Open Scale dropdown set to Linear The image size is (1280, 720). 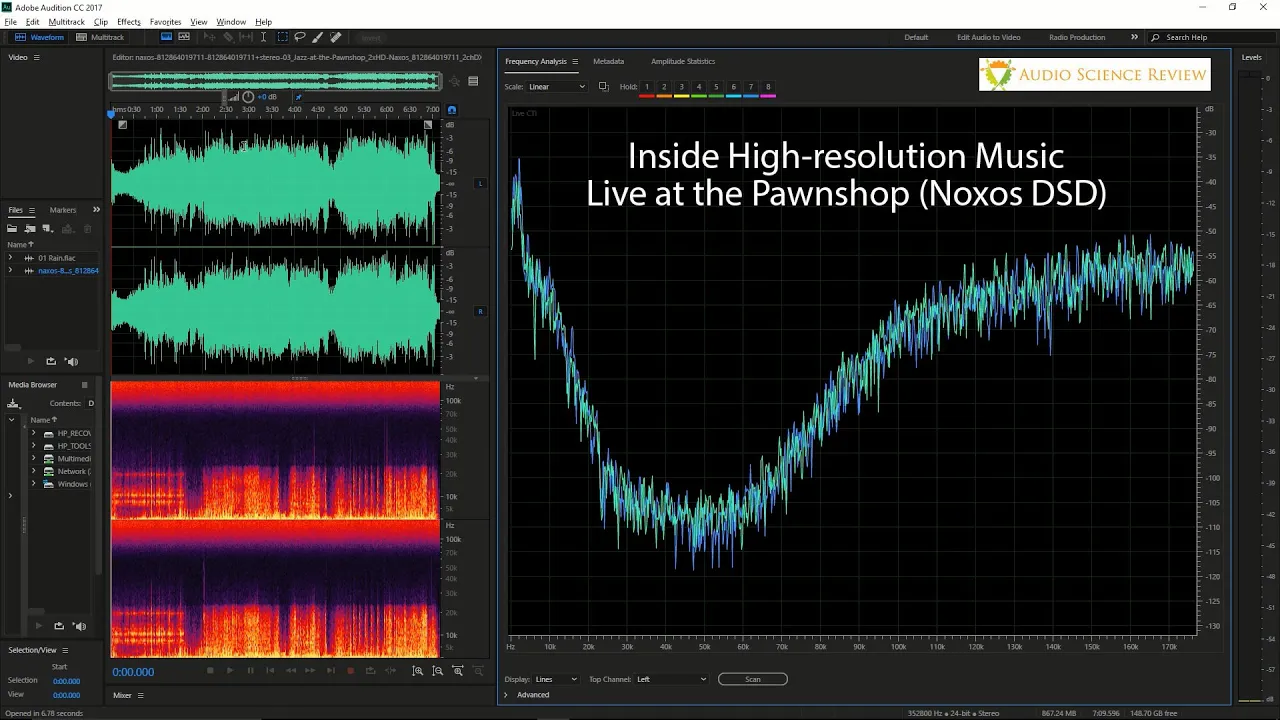pos(557,87)
